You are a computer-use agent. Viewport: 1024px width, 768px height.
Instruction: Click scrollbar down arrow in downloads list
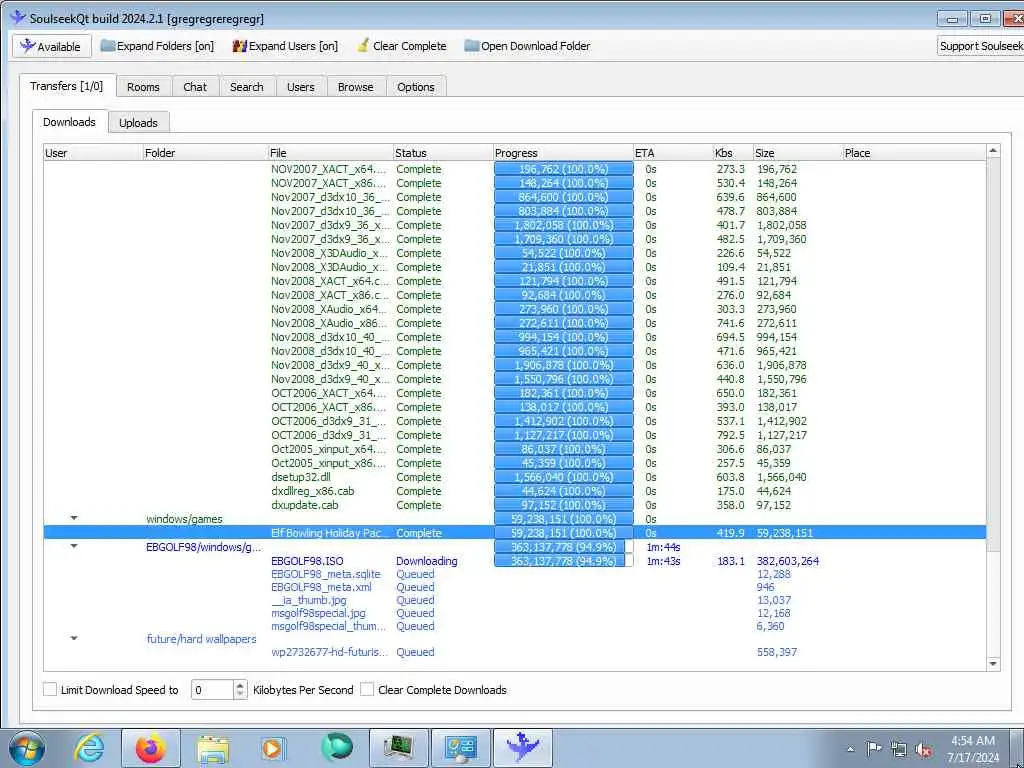pos(993,664)
